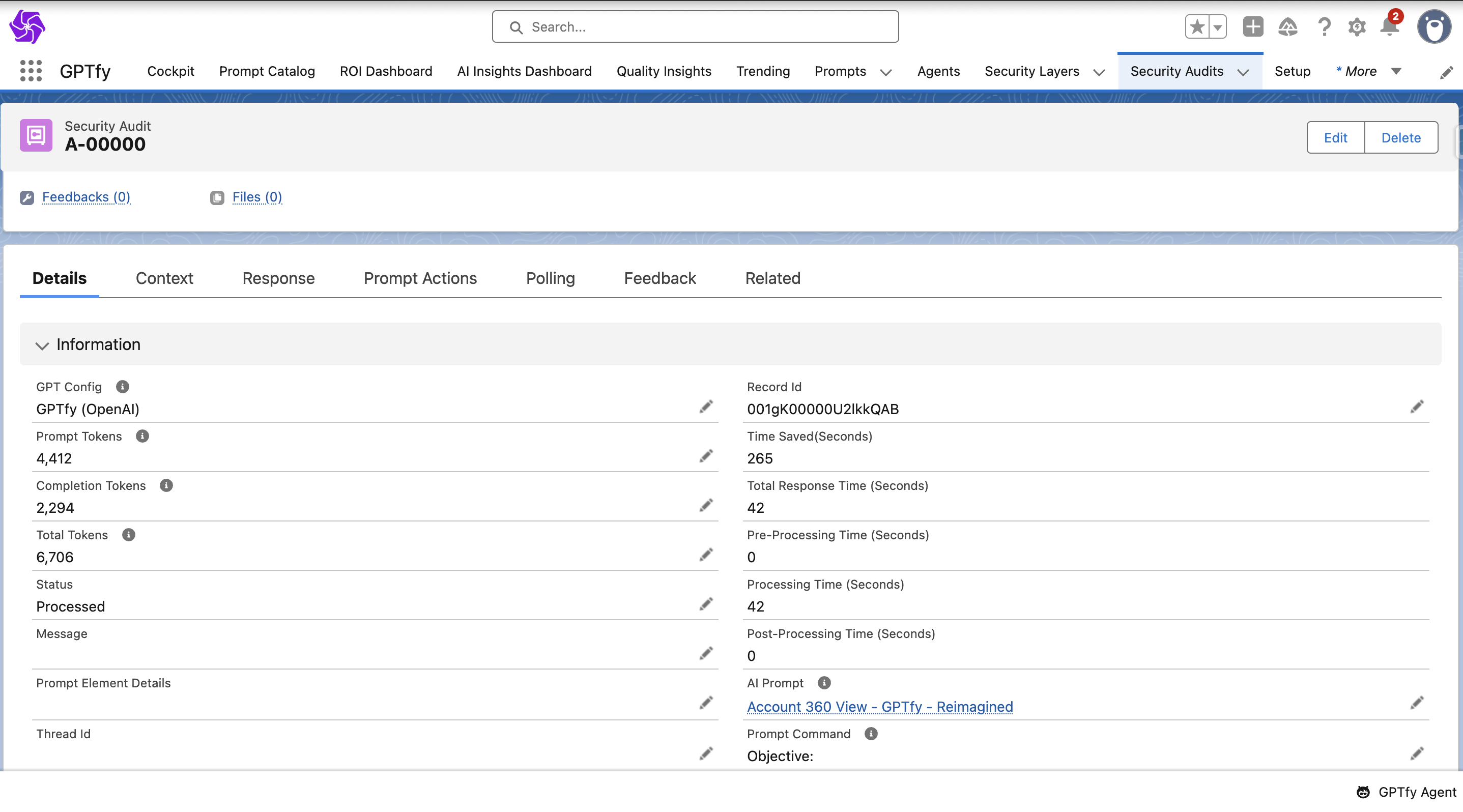
Task: Click the favorites star icon
Action: (1197, 26)
